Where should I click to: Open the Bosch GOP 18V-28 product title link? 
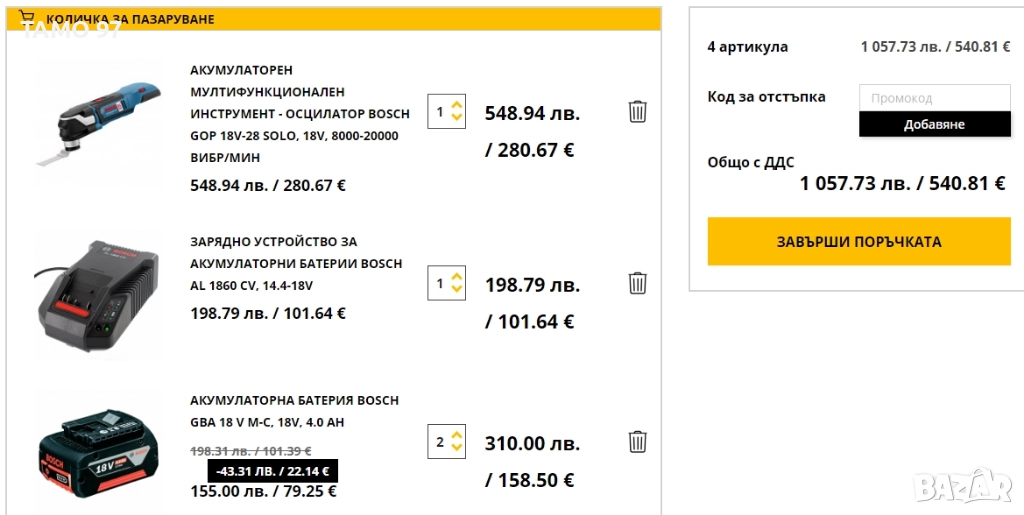[x=299, y=114]
